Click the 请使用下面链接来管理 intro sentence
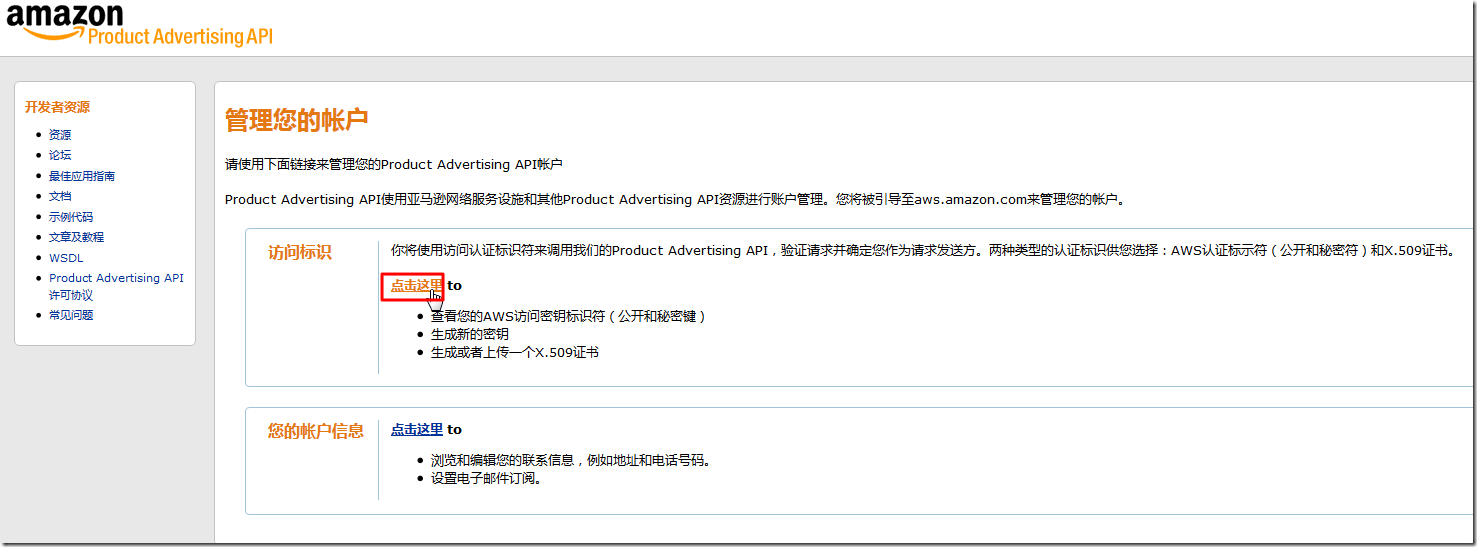This screenshot has width=1477, height=547. (x=394, y=164)
